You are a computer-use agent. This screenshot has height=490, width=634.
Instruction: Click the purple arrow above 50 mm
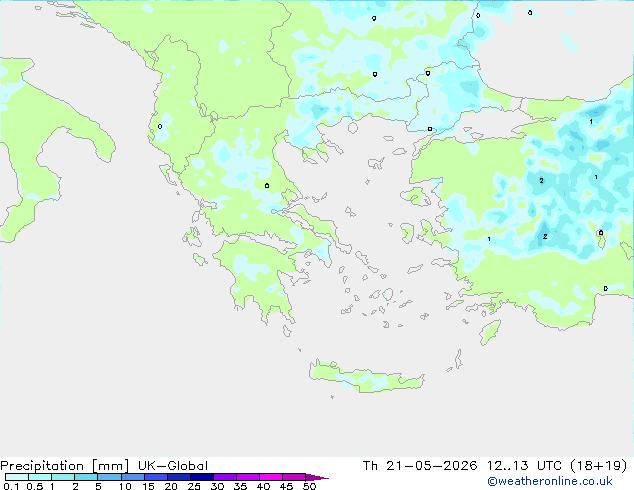click(317, 477)
